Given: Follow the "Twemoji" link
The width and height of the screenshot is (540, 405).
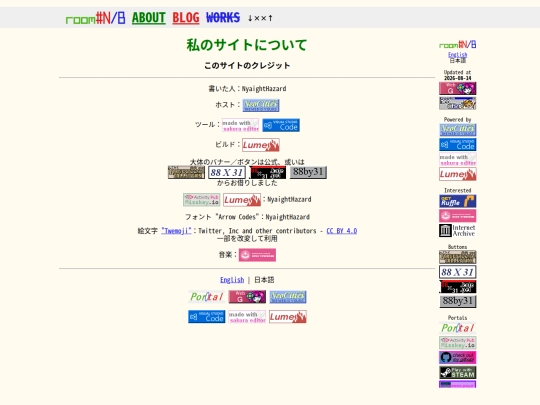Looking at the screenshot, I should (176, 231).
